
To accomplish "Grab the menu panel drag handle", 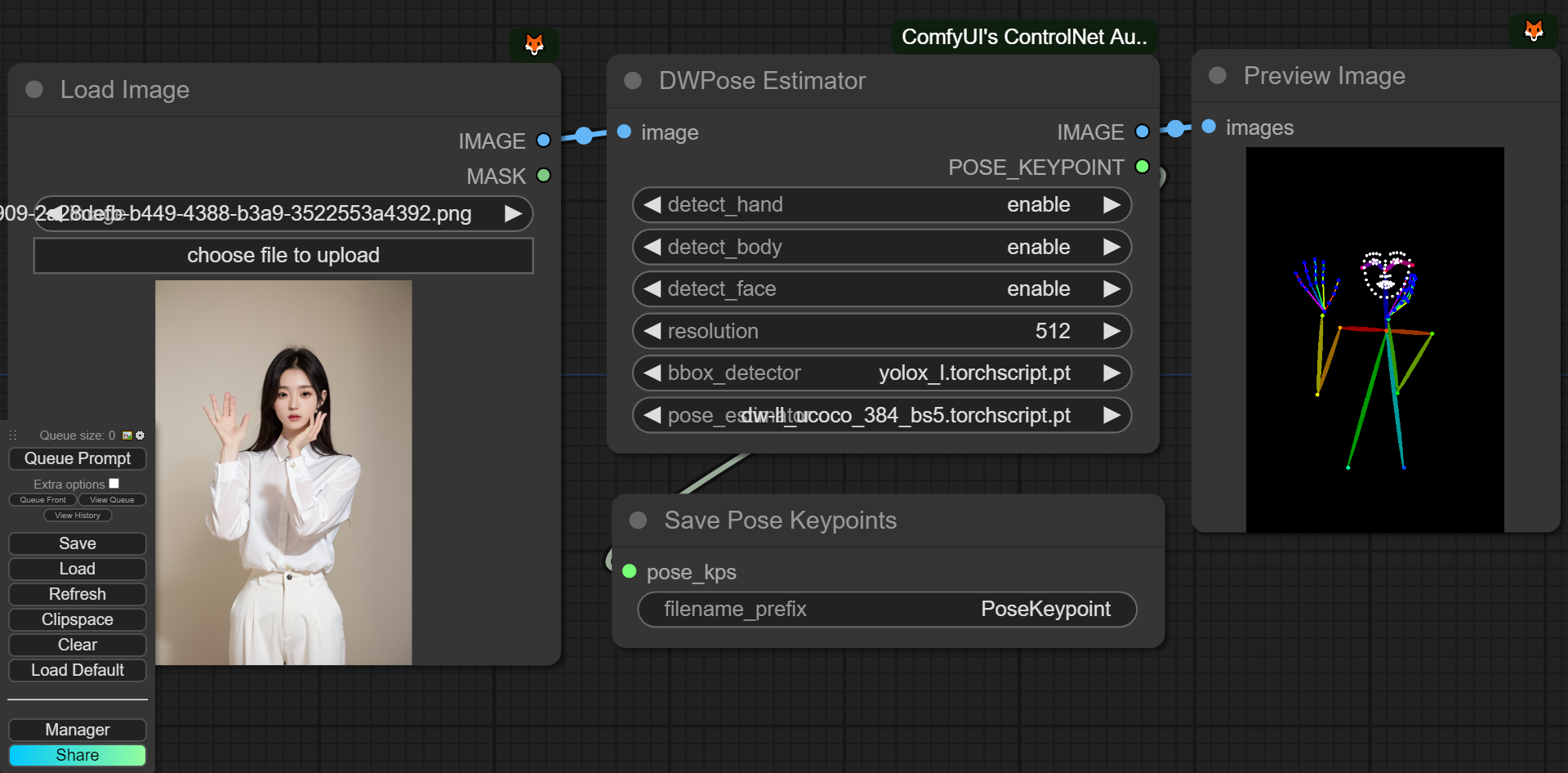I will tap(13, 436).
